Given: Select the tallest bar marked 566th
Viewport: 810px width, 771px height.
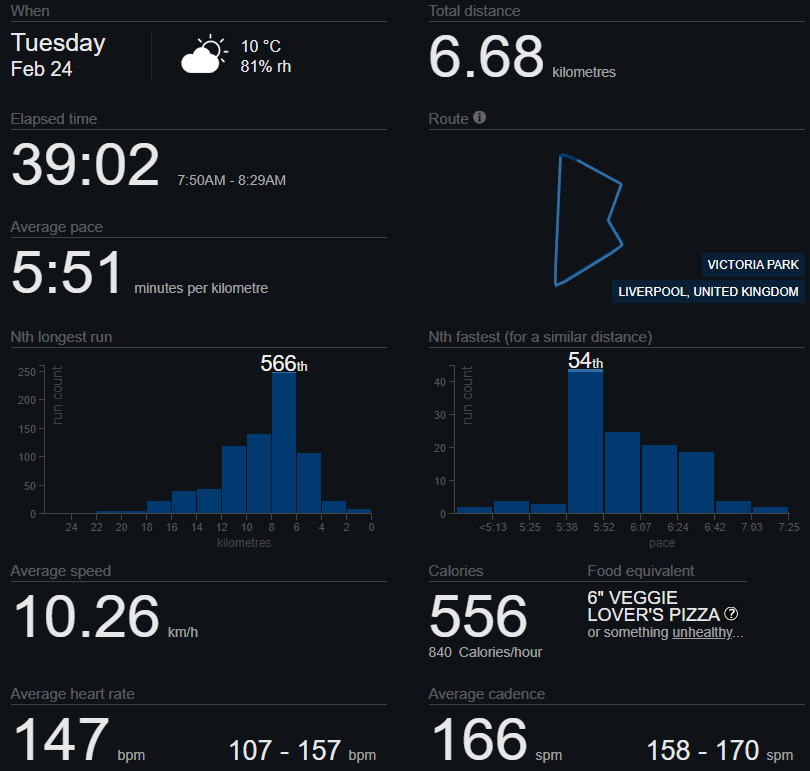Looking at the screenshot, I should (284, 442).
